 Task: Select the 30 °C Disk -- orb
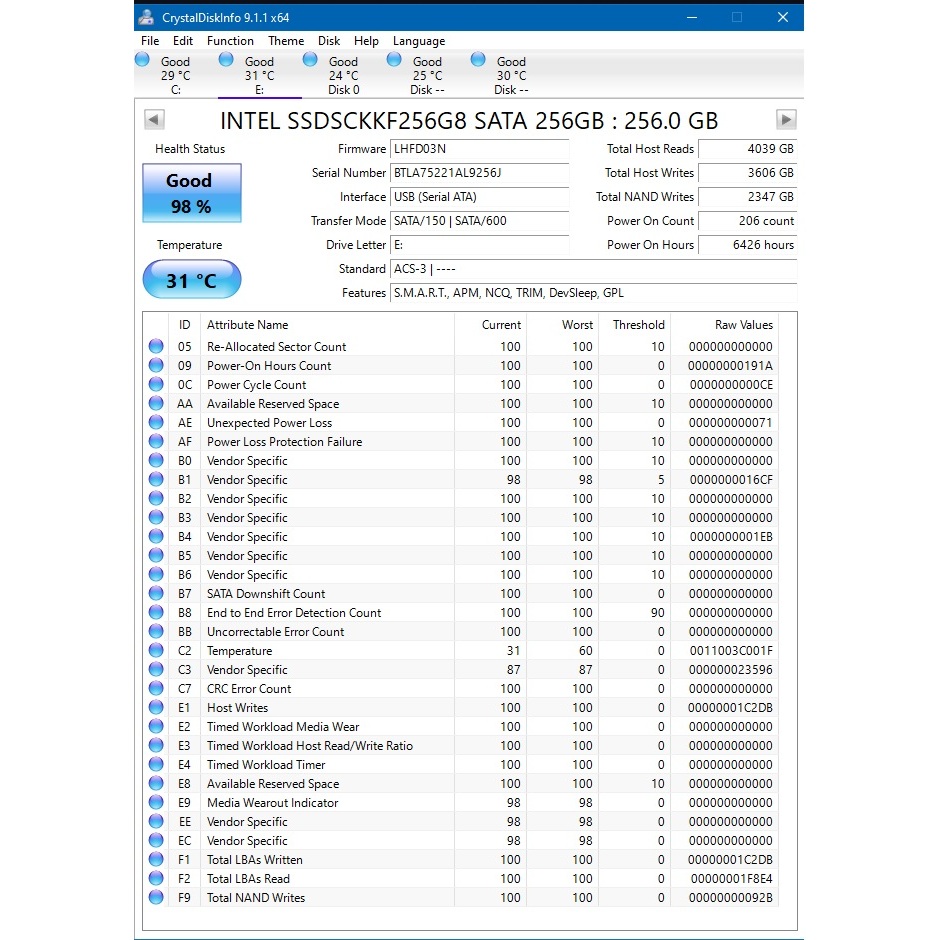tap(478, 61)
